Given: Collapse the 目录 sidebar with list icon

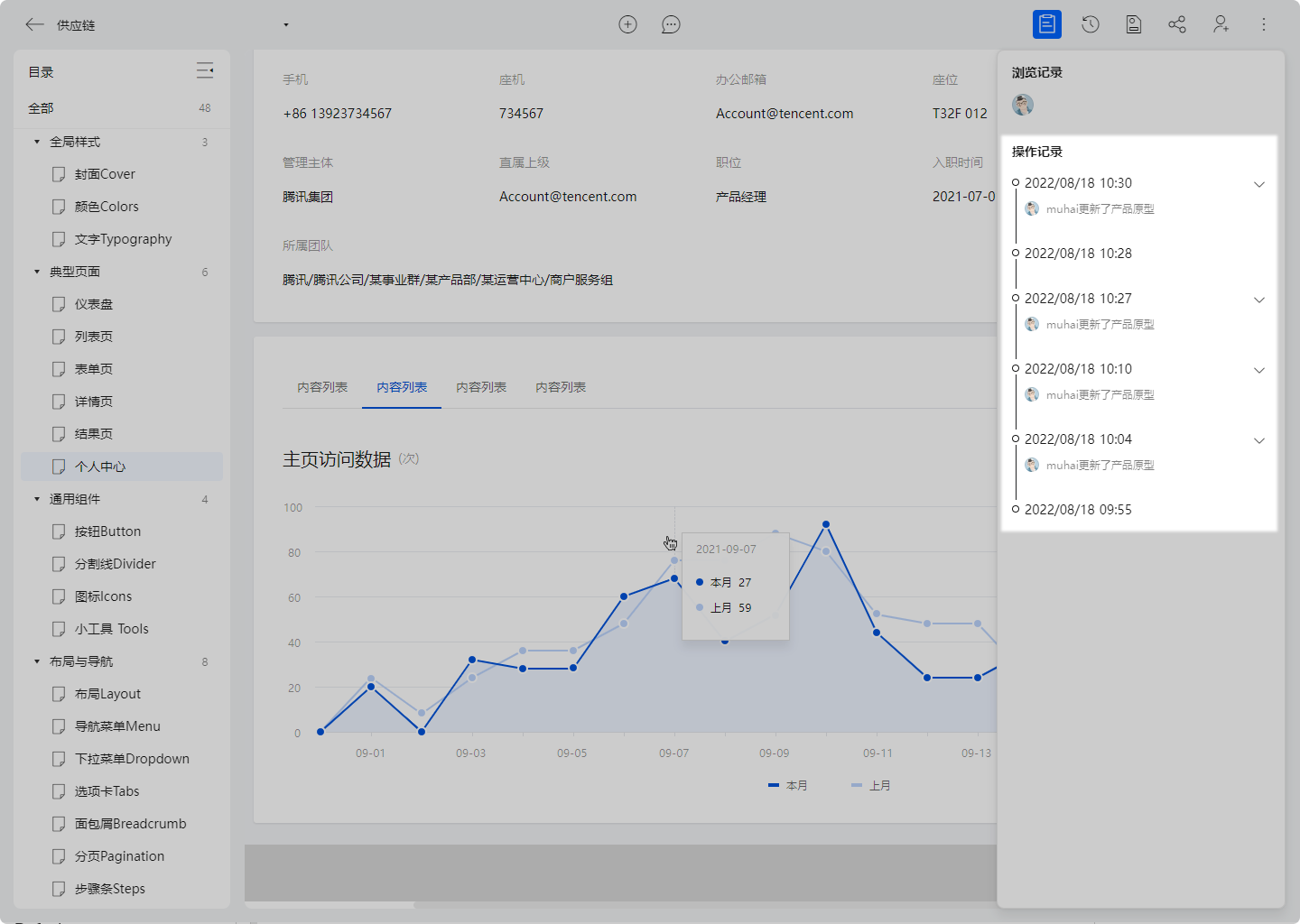Looking at the screenshot, I should click(x=205, y=70).
